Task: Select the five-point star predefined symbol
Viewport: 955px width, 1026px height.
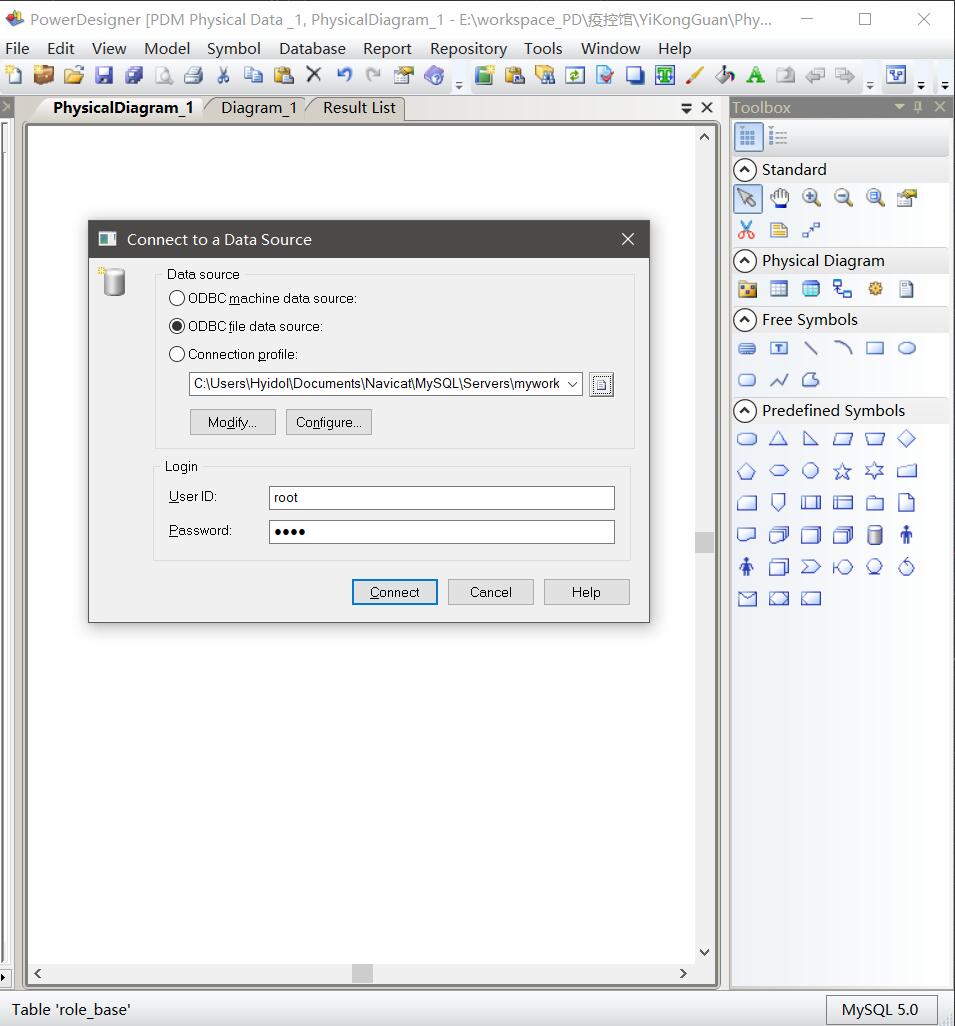Action: [842, 471]
